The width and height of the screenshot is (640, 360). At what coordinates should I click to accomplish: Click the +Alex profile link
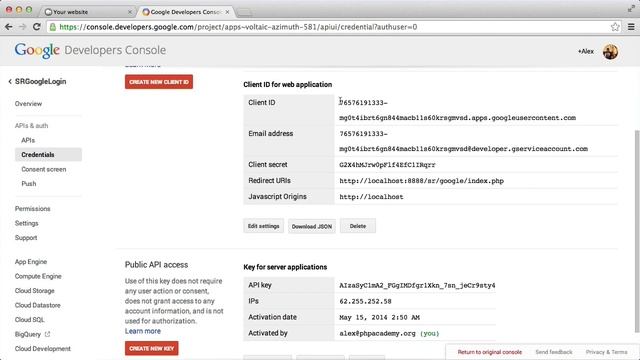pyautogui.click(x=586, y=51)
